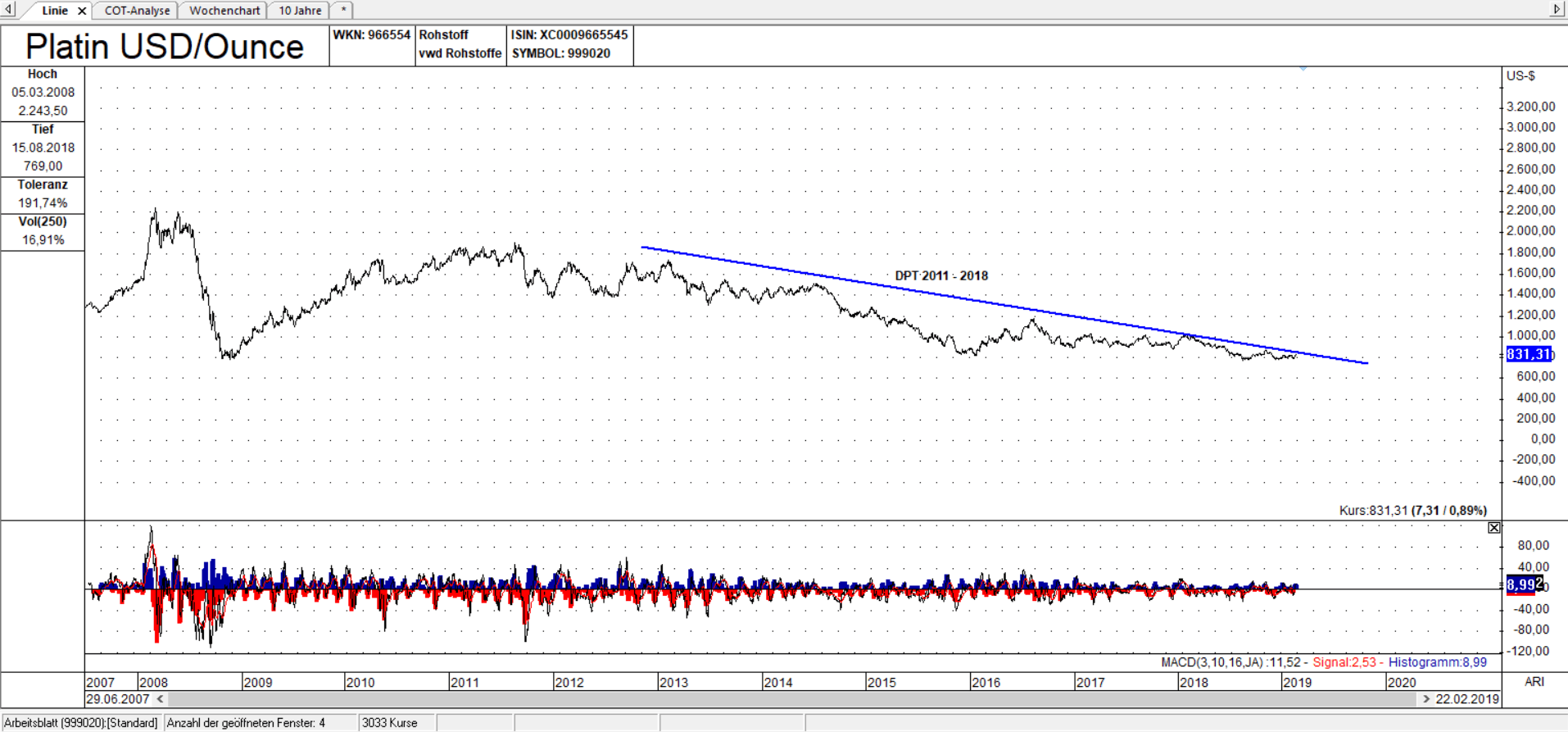Click the timeline scroll left arrow
Screen dimensions: 1568x732
(x=161, y=699)
